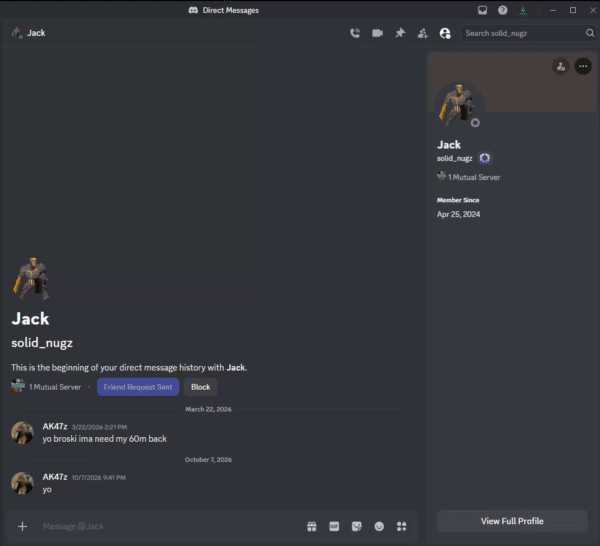Click the friend action icon on profile banner
Screen dimensions: 600x546
[x=561, y=67]
